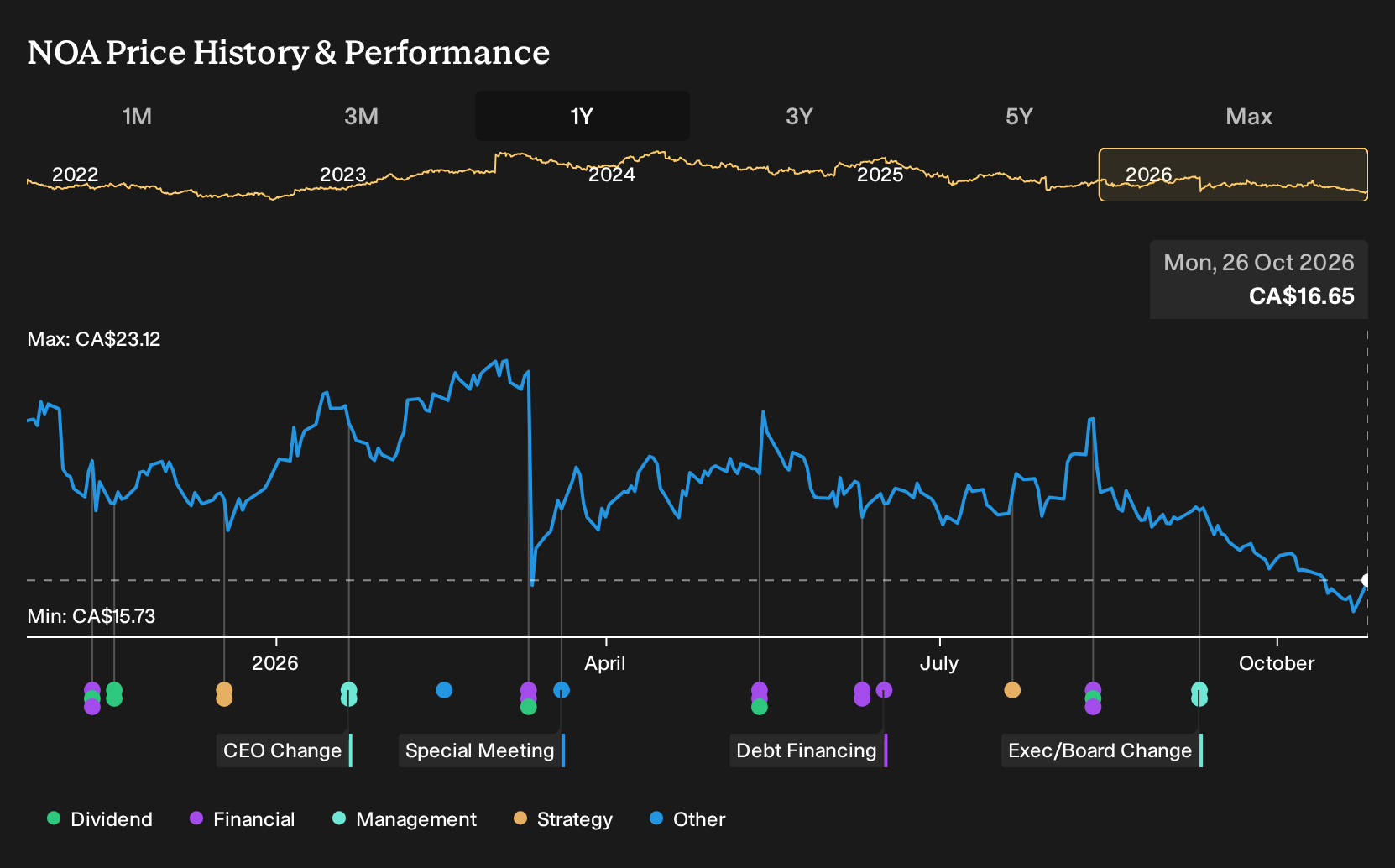Click the orange Strategy dot after July
Screen dimensions: 1395x868
click(x=1012, y=690)
